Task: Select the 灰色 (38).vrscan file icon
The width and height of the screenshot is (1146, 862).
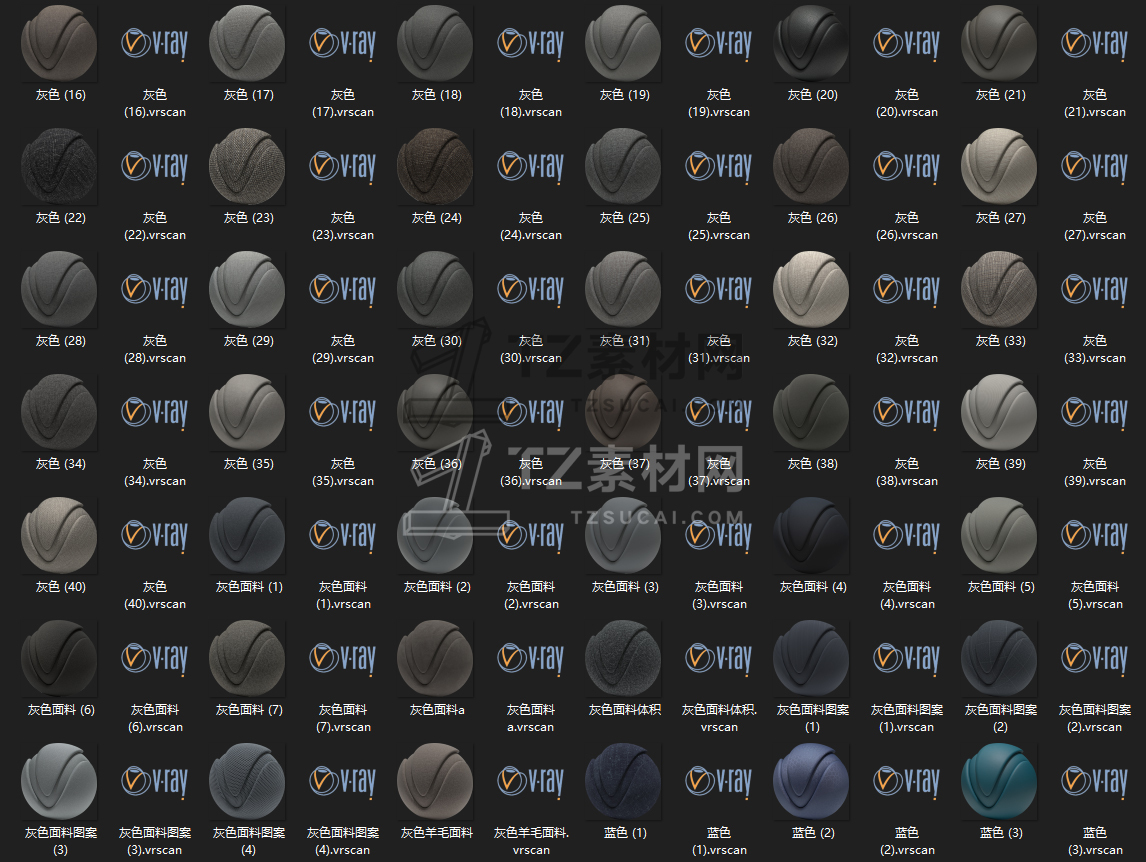Action: pos(906,412)
